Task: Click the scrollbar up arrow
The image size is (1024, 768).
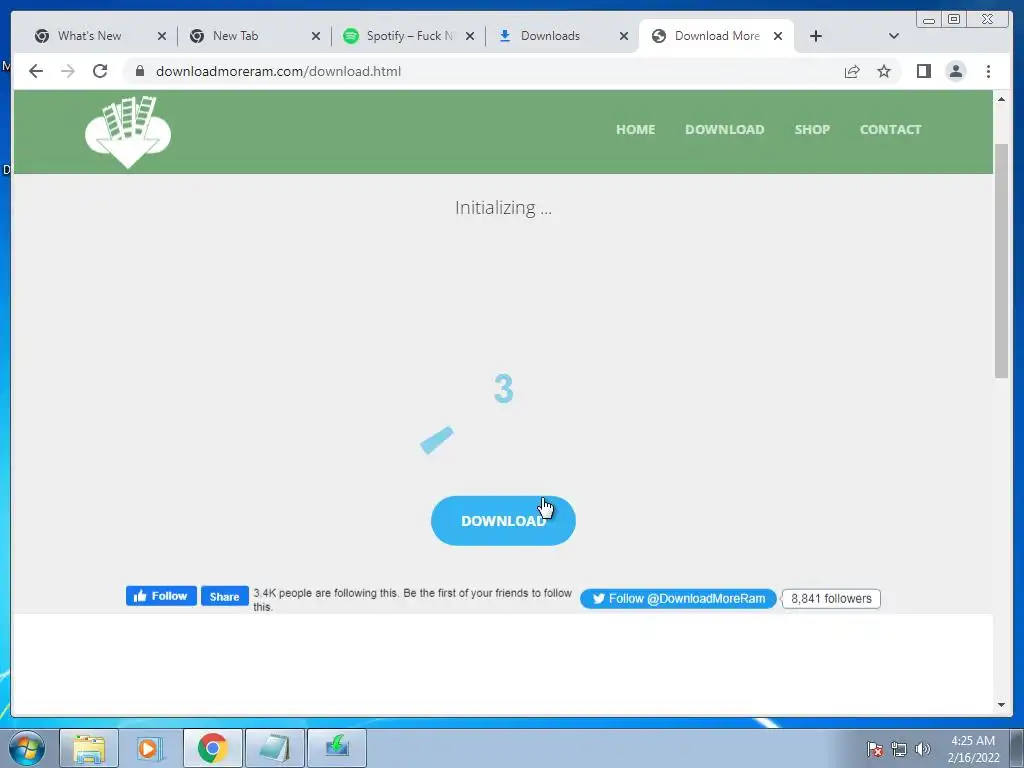Action: (x=1002, y=99)
